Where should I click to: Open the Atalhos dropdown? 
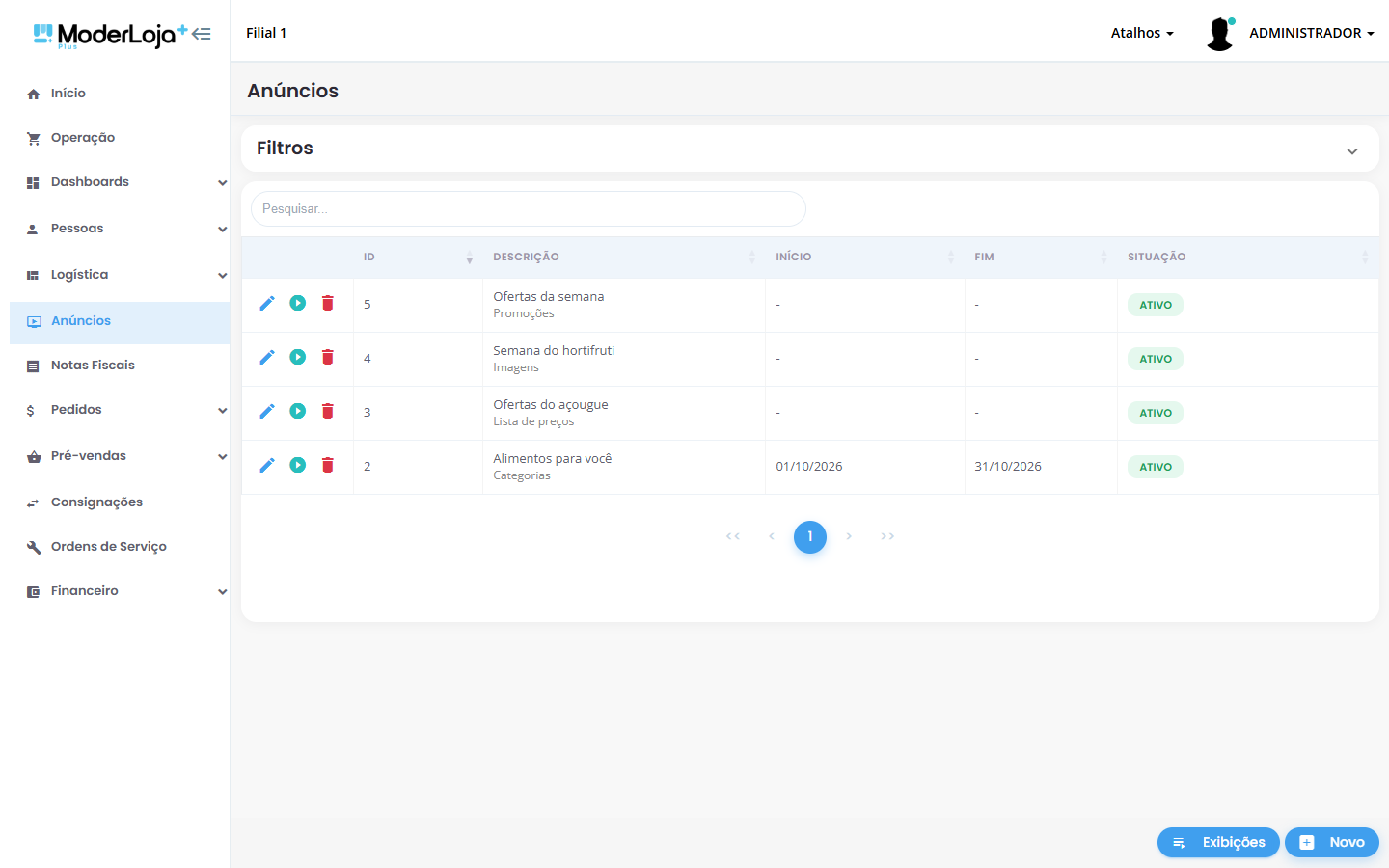coord(1142,33)
